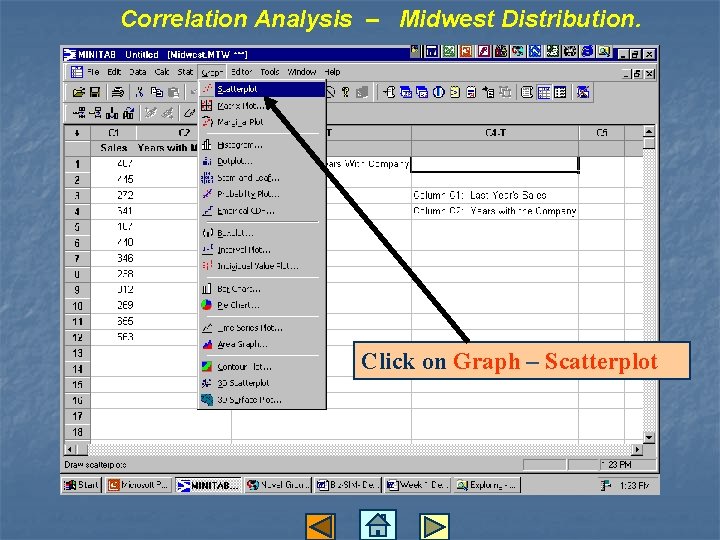
Task: Click the Cut scissors icon
Action: [x=140, y=93]
